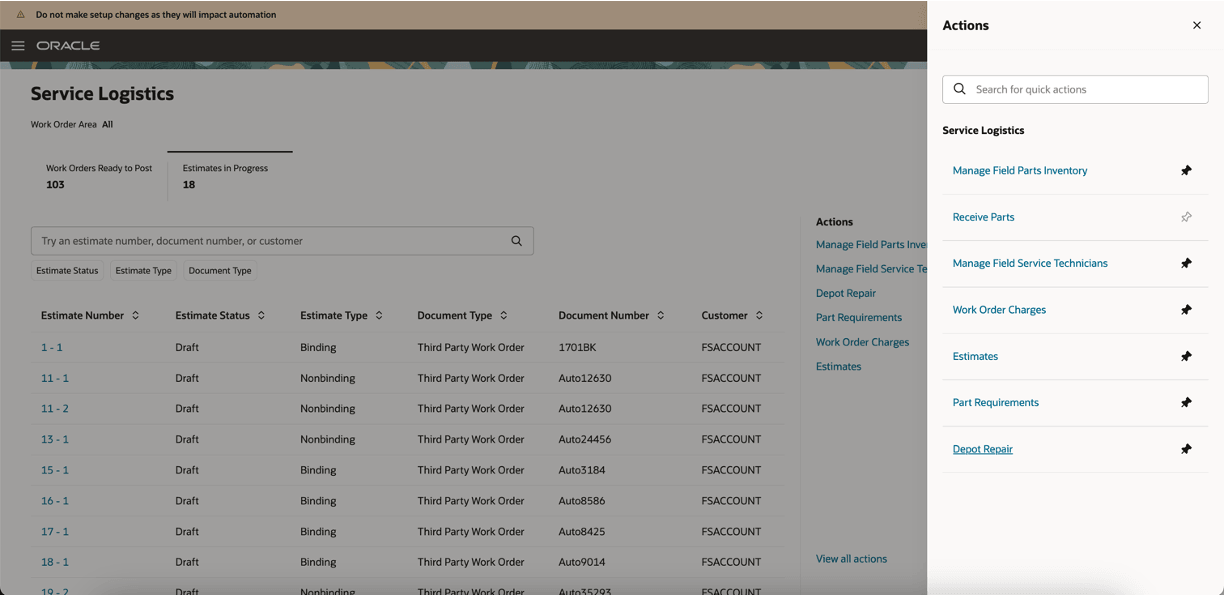Open the Document Type filter
The height and width of the screenshot is (596, 1224).
click(219, 270)
